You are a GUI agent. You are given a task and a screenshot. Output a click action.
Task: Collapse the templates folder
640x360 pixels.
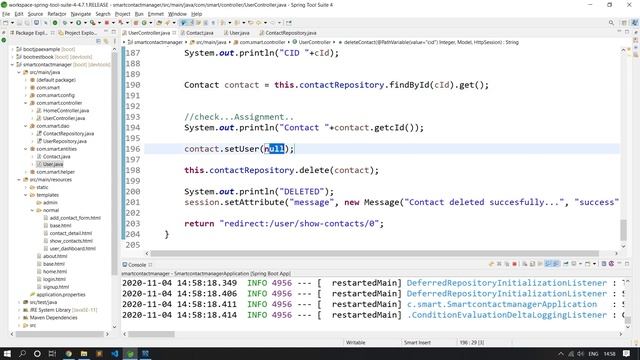coord(26,195)
